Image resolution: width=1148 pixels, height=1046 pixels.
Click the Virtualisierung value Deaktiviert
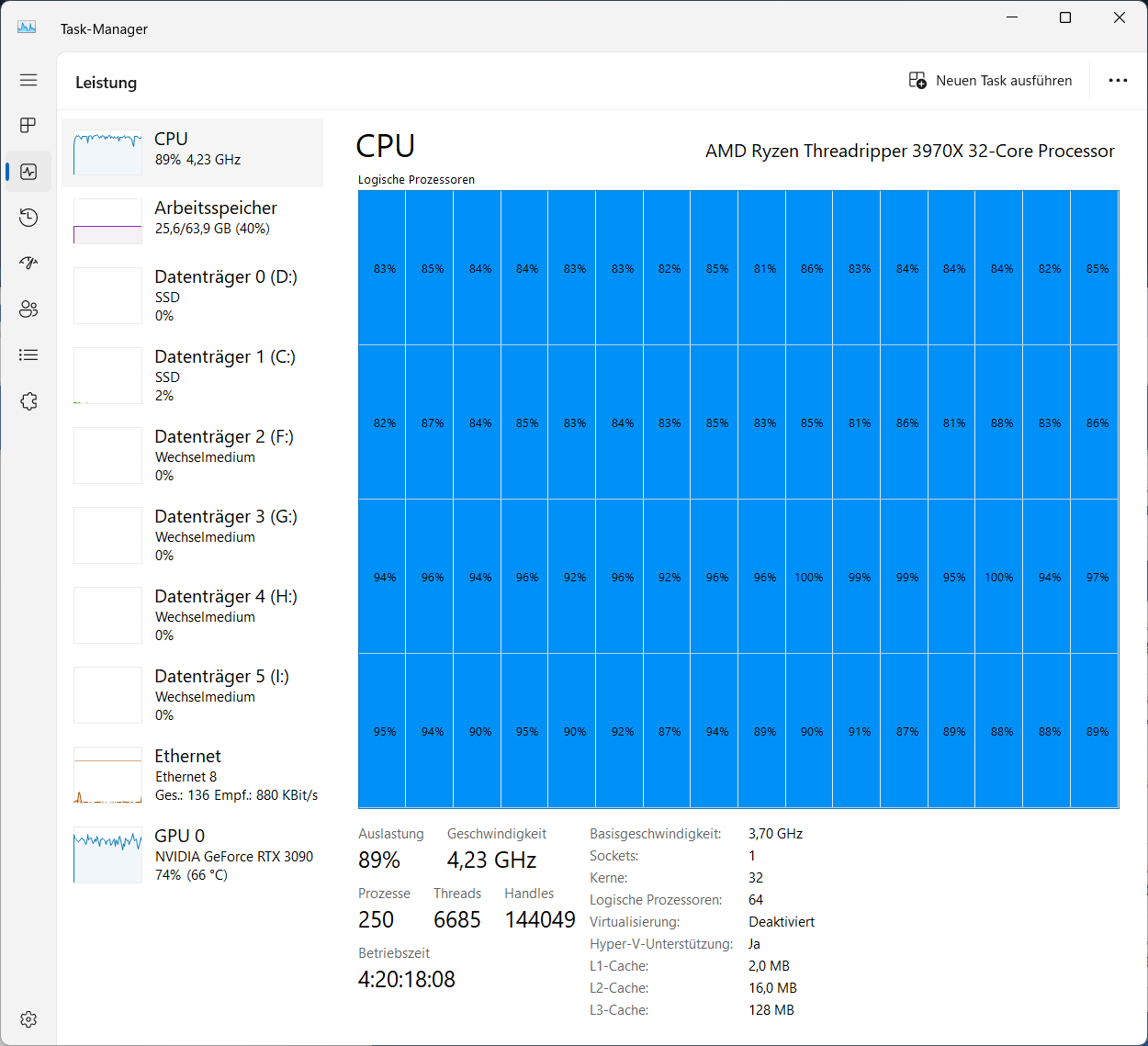pyautogui.click(x=782, y=922)
